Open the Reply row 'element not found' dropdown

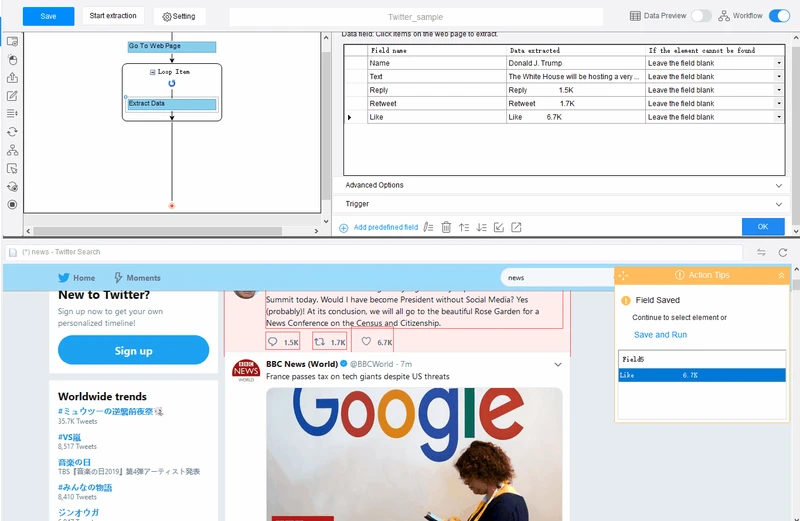[x=779, y=90]
